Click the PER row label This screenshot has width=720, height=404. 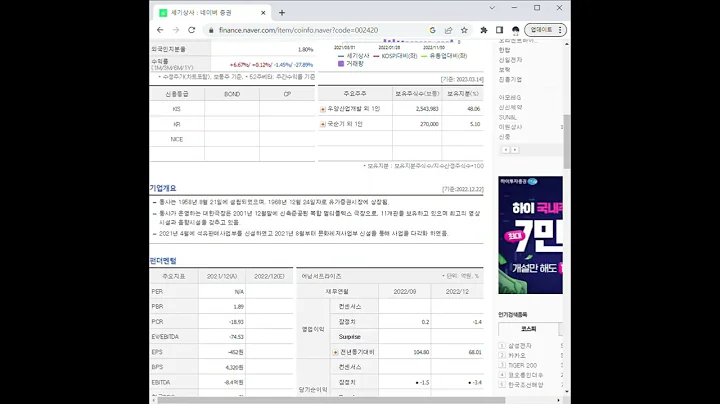click(x=157, y=292)
